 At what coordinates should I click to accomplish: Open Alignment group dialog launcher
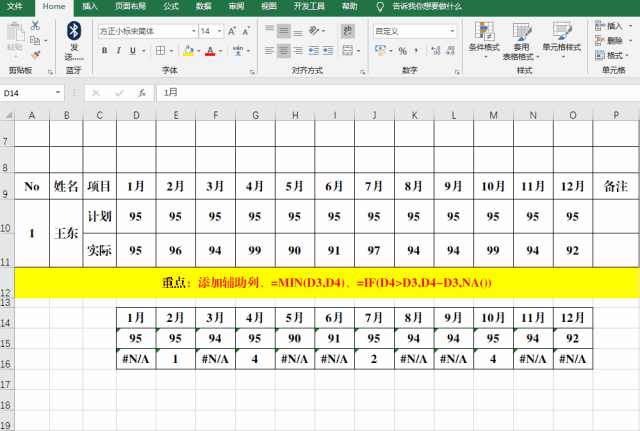(362, 72)
